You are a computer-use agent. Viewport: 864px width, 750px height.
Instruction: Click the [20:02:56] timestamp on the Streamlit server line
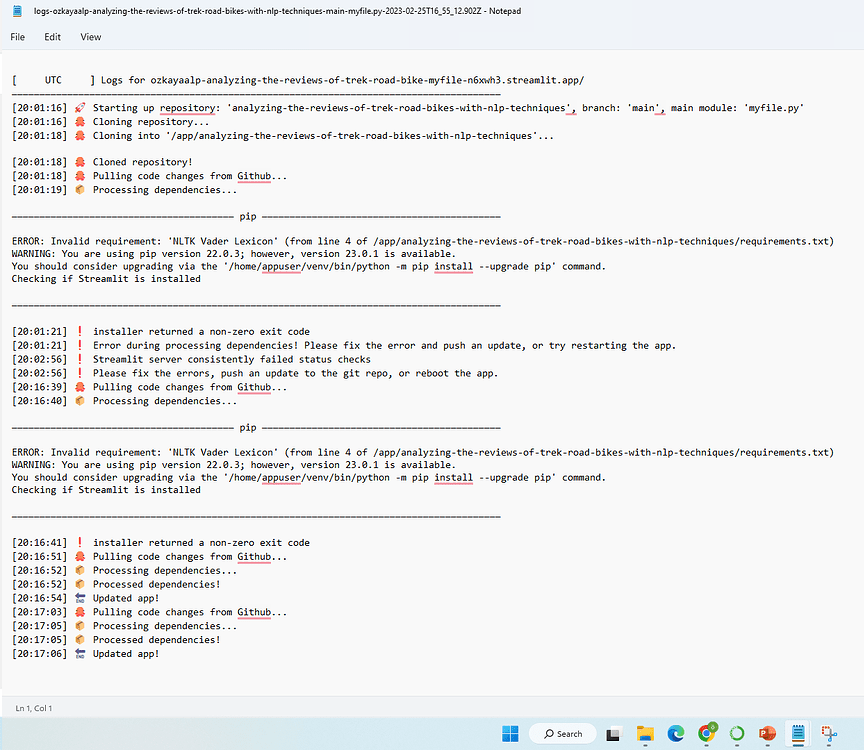point(39,359)
